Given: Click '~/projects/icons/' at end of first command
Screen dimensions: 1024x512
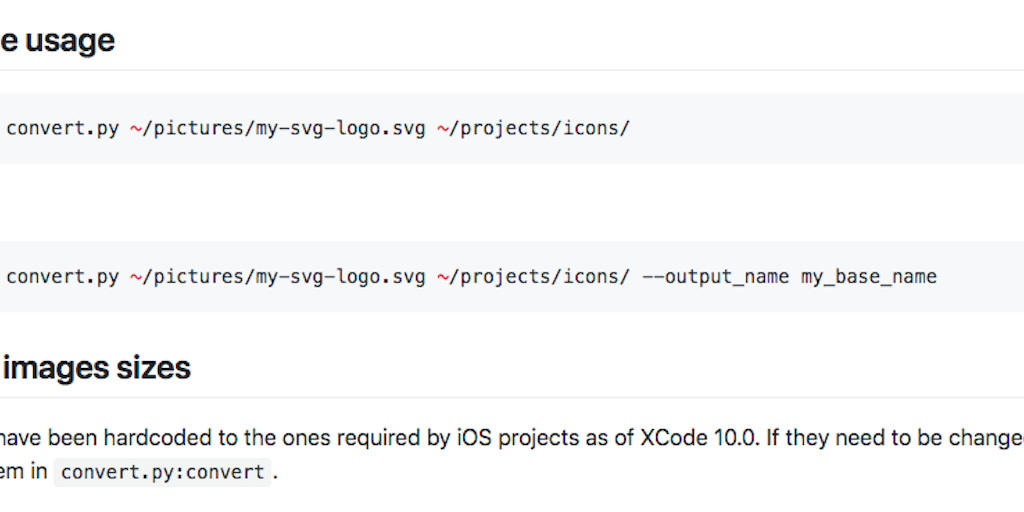Looking at the screenshot, I should click(x=534, y=129).
